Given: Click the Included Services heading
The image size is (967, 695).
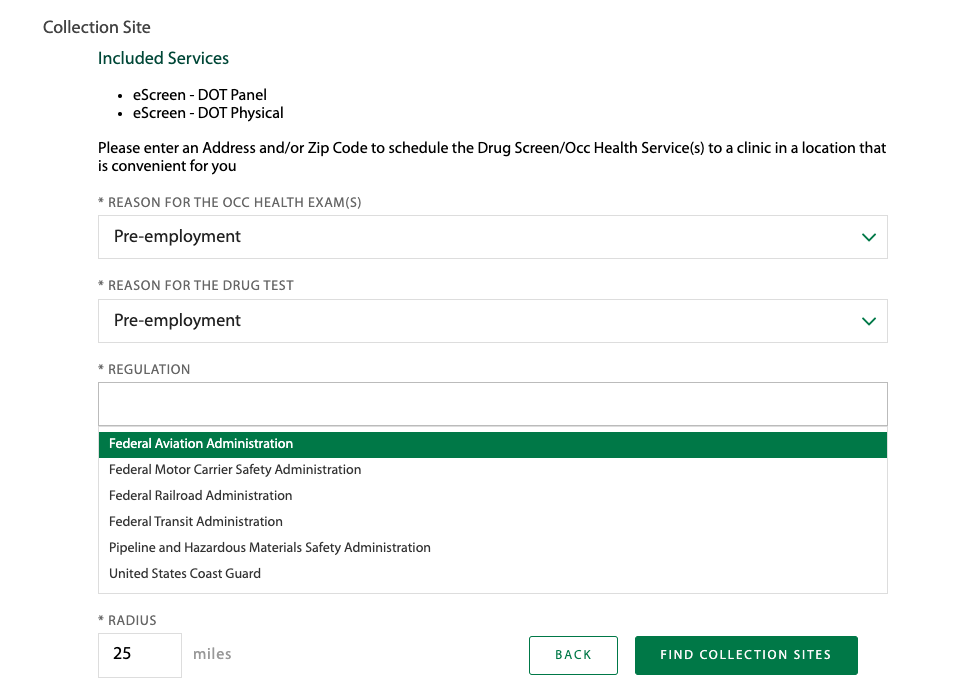Looking at the screenshot, I should pyautogui.click(x=163, y=58).
